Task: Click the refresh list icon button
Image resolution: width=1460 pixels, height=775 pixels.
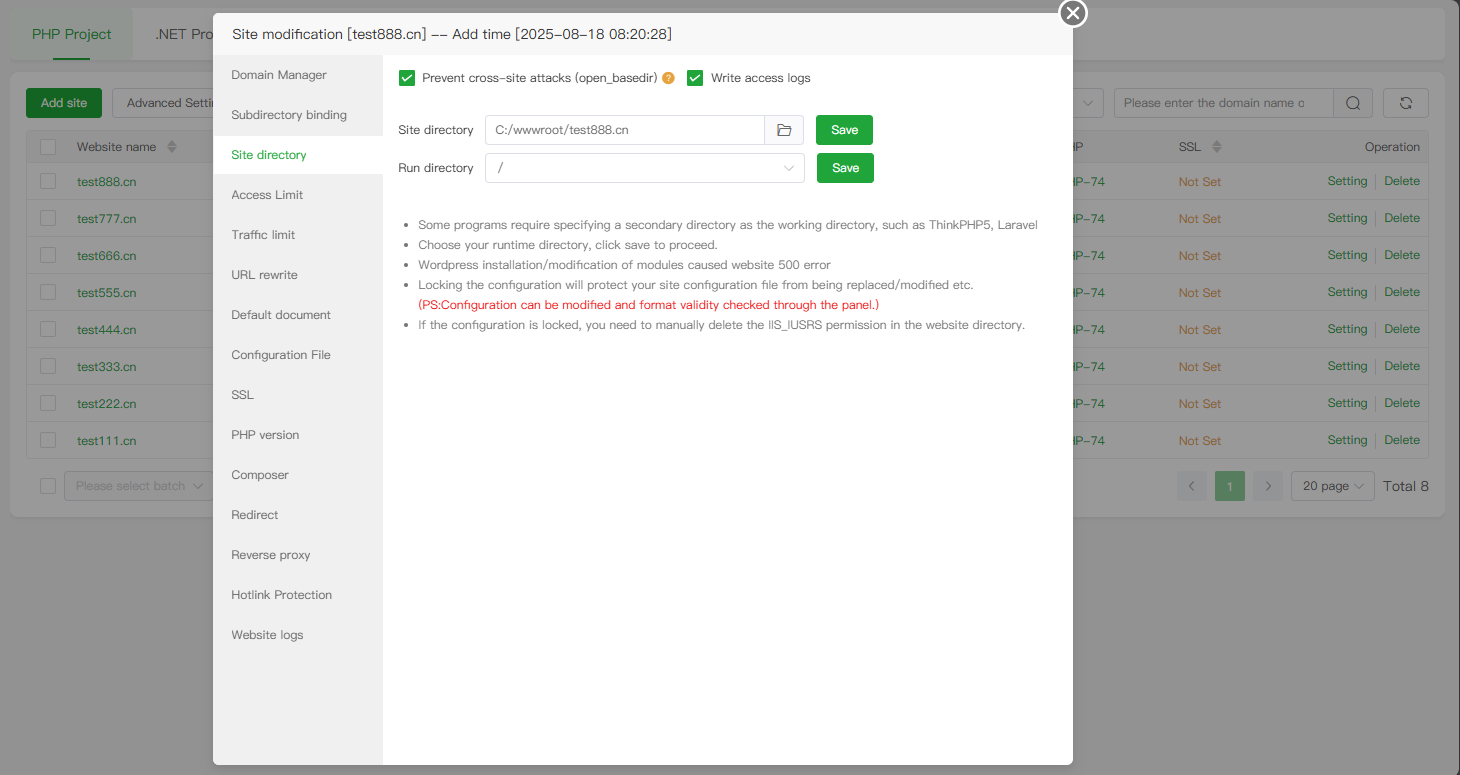Action: click(1405, 103)
